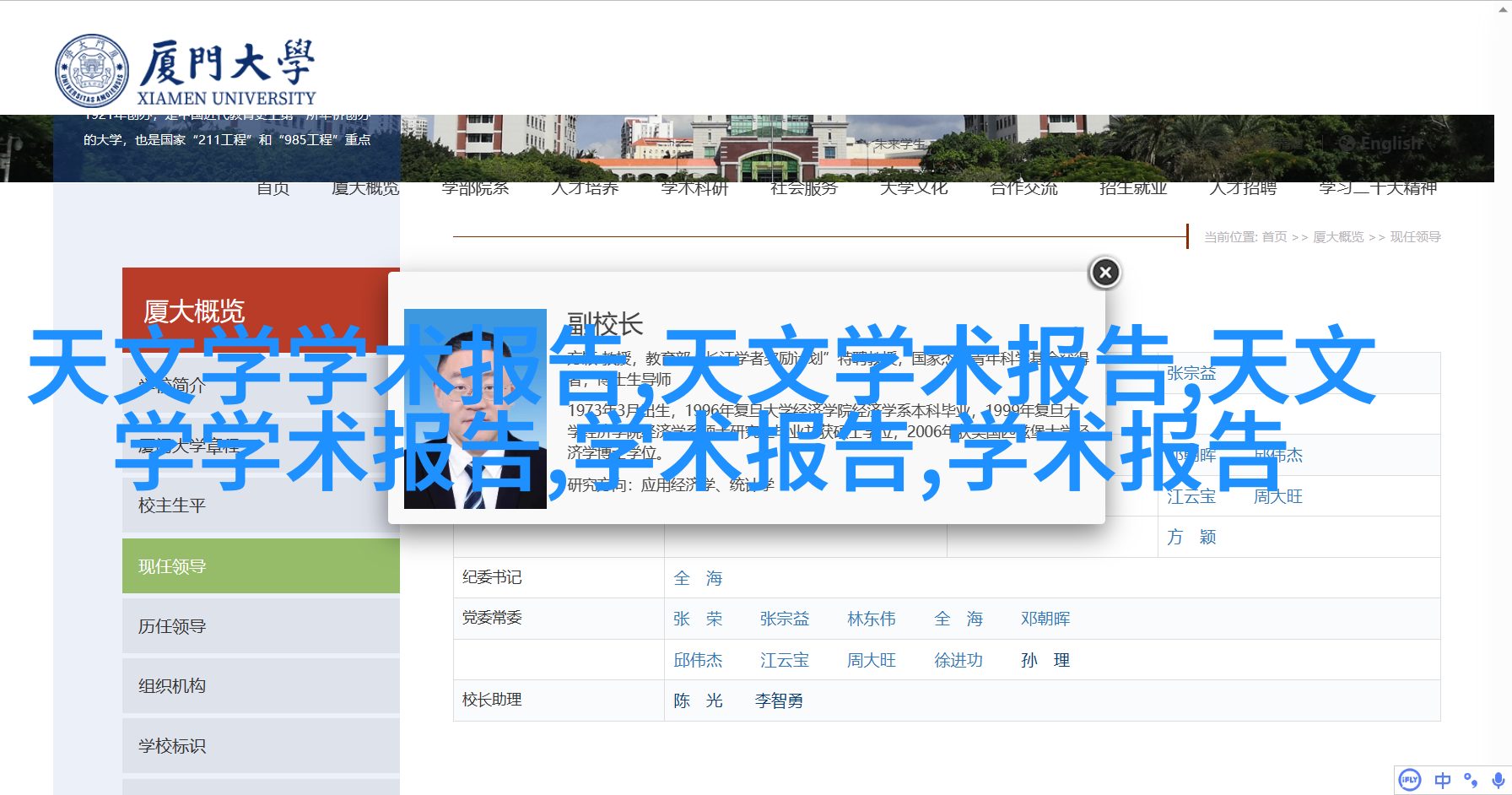Open the 招生就业 navigation item
1512x795 pixels.
(x=1133, y=188)
